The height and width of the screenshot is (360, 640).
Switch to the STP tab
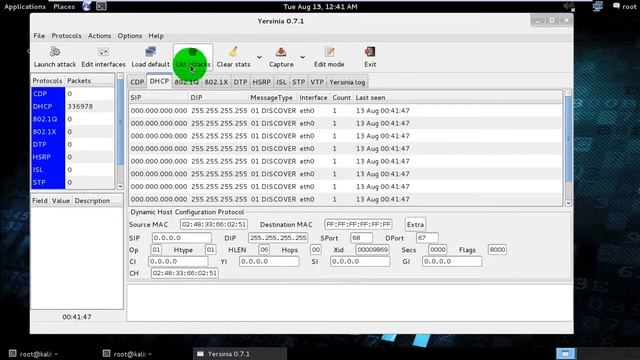coord(298,82)
